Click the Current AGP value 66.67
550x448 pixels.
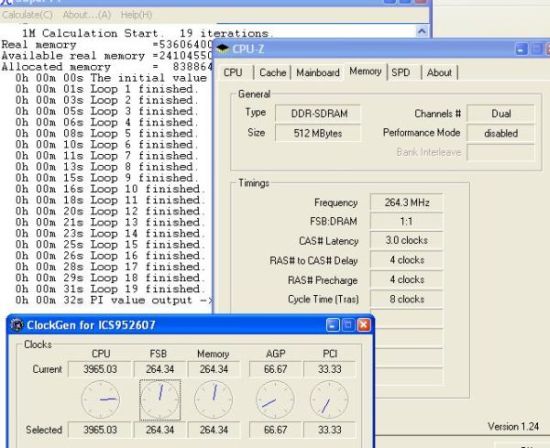pos(275,369)
